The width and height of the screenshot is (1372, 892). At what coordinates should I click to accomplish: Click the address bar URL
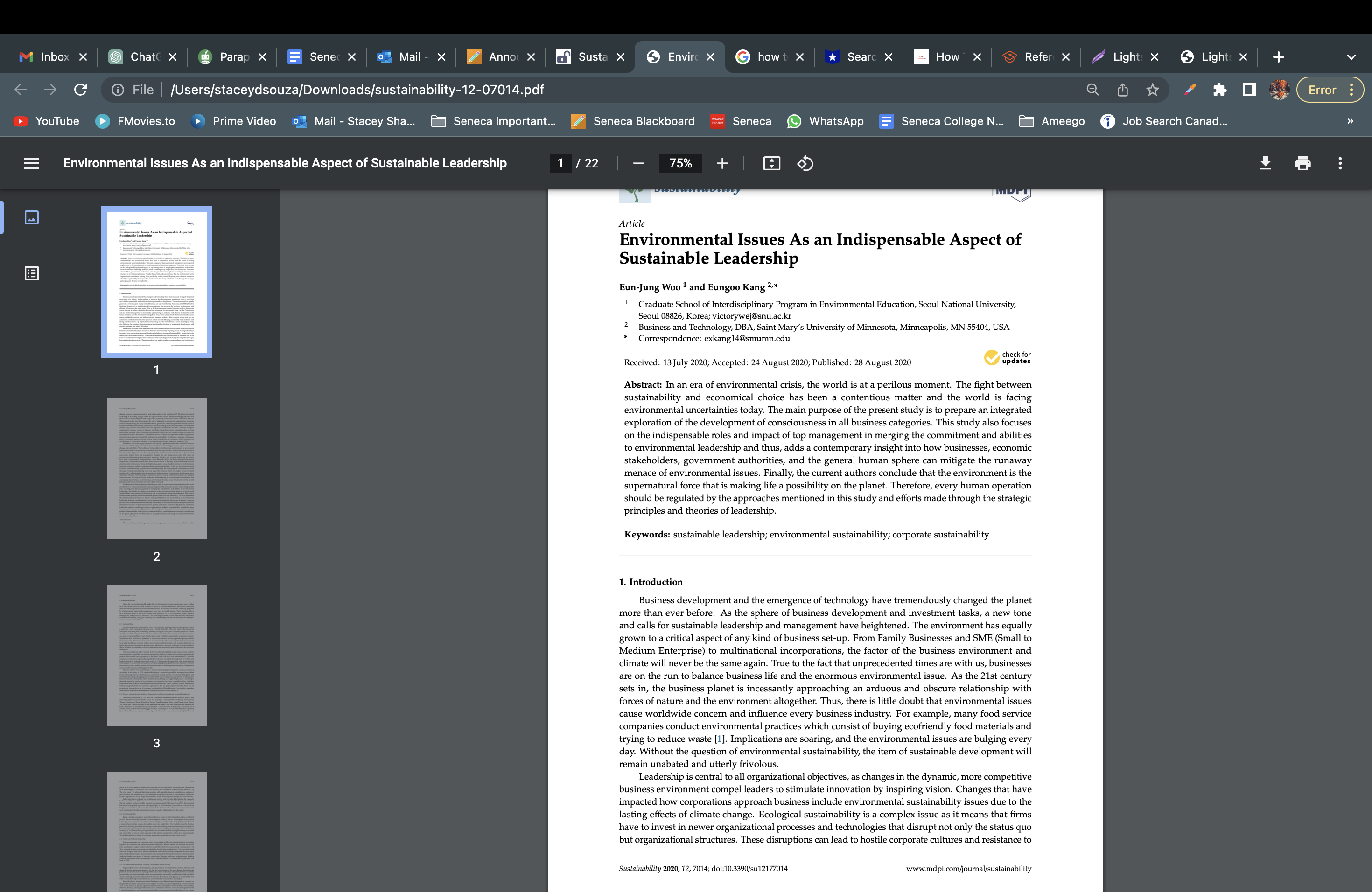pos(357,89)
